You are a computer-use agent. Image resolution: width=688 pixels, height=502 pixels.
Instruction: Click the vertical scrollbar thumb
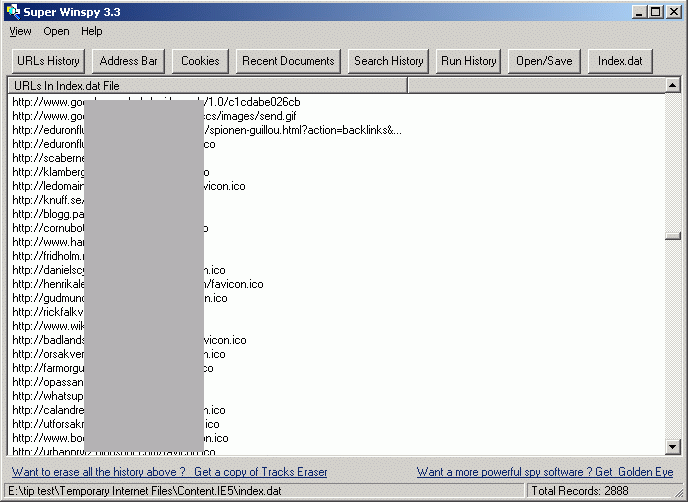tap(673, 236)
